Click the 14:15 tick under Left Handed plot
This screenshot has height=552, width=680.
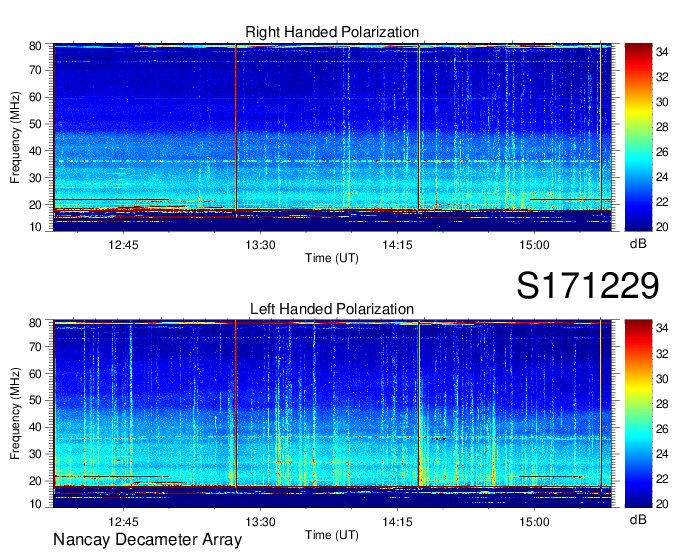coord(397,522)
